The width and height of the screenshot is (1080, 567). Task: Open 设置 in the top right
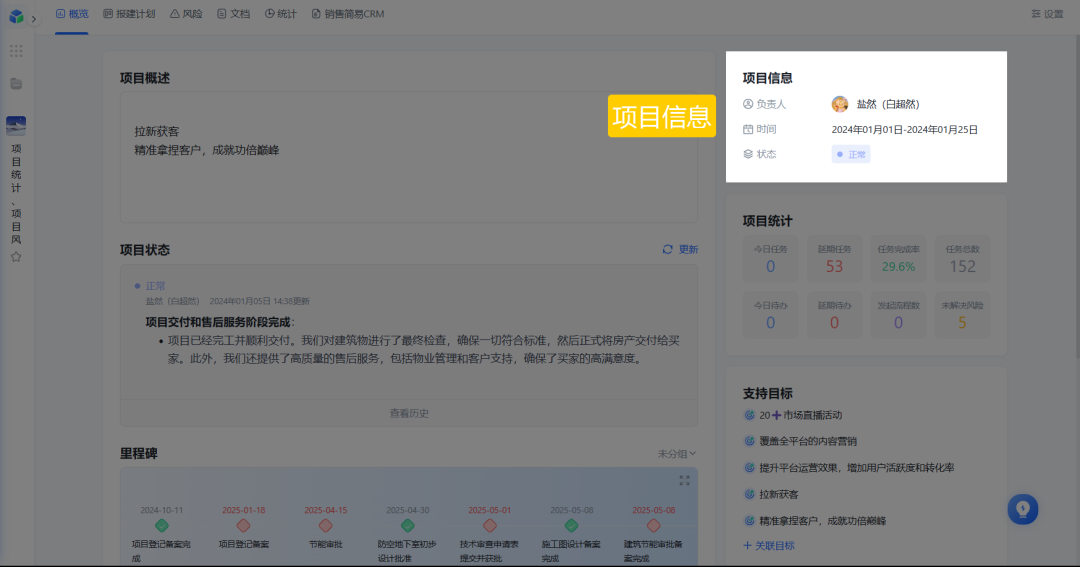1047,14
